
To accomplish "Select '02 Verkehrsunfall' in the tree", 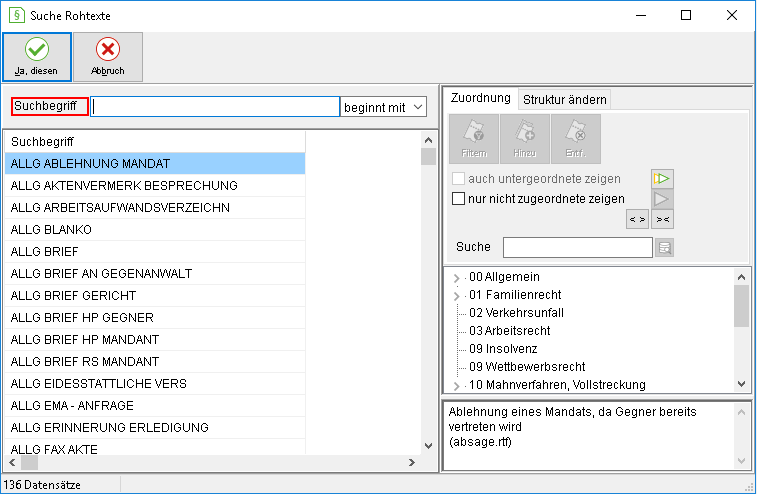I will (516, 313).
